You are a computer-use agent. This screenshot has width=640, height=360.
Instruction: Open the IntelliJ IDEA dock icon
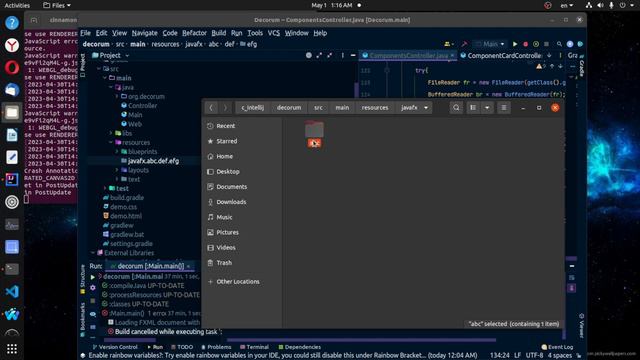coord(12,180)
